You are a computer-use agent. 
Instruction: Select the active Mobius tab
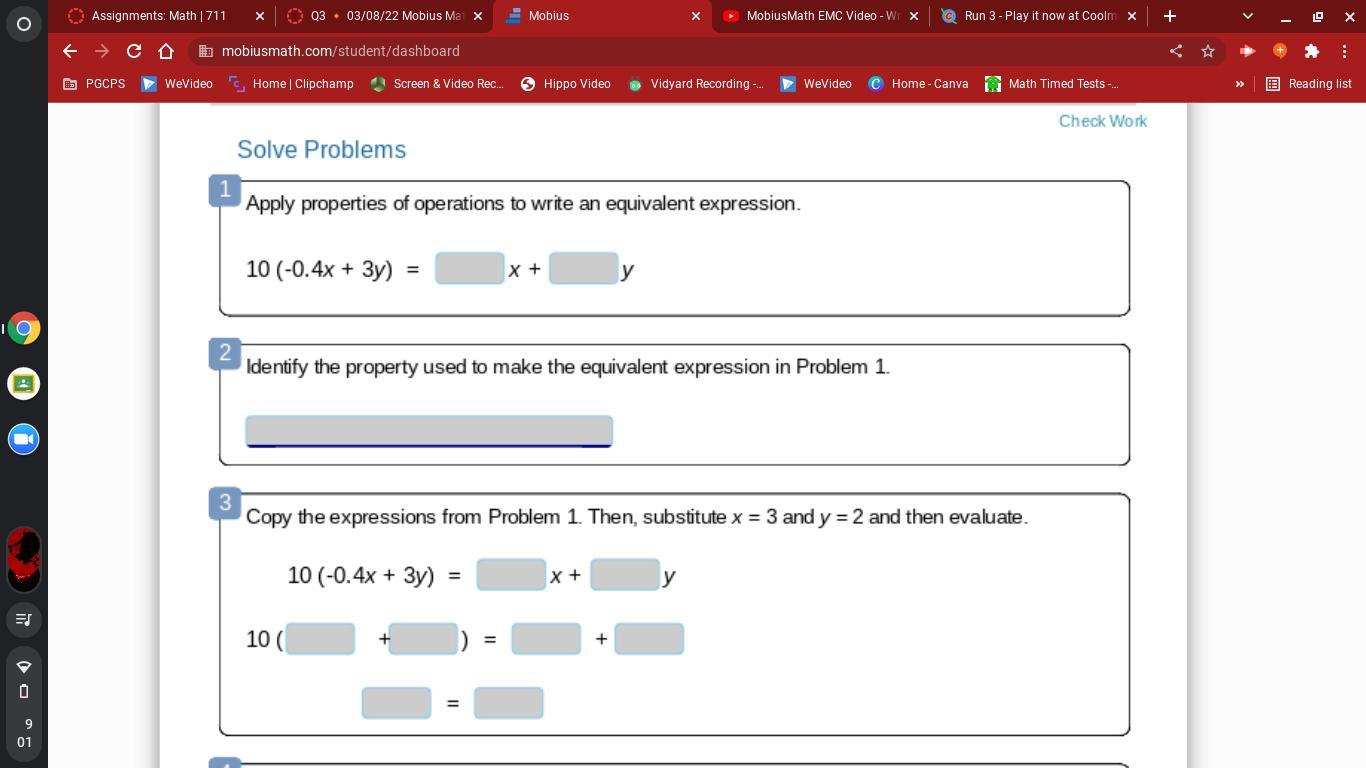pos(603,16)
